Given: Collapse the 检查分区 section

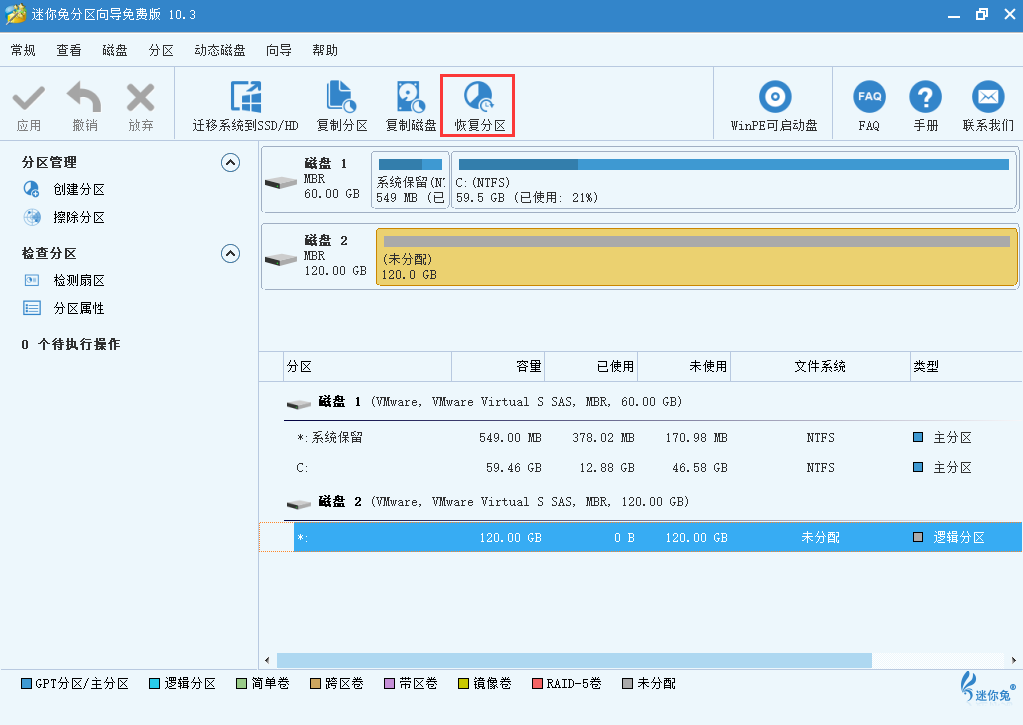Looking at the screenshot, I should tap(230, 253).
